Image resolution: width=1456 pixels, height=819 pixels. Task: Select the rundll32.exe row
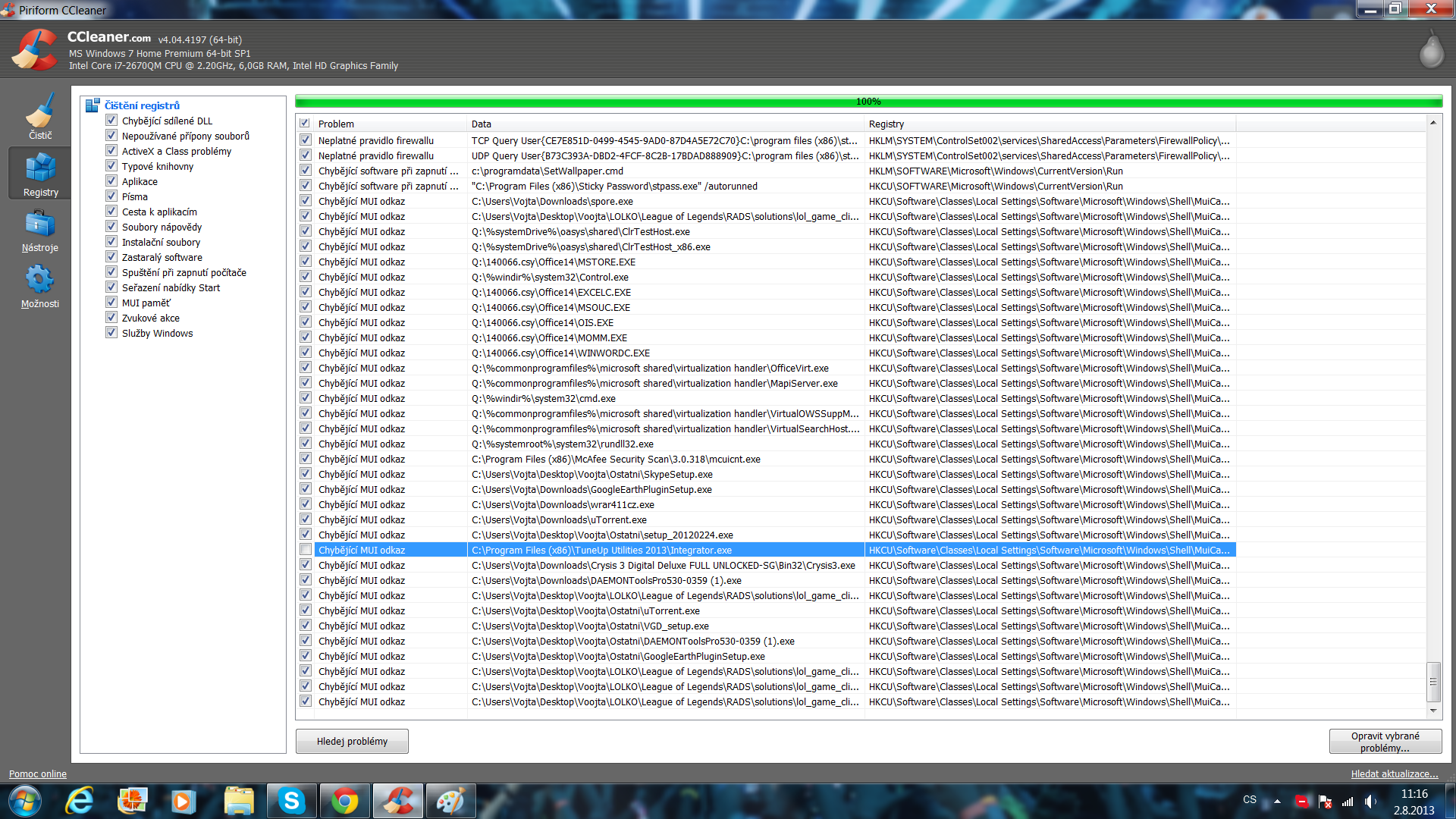click(766, 444)
